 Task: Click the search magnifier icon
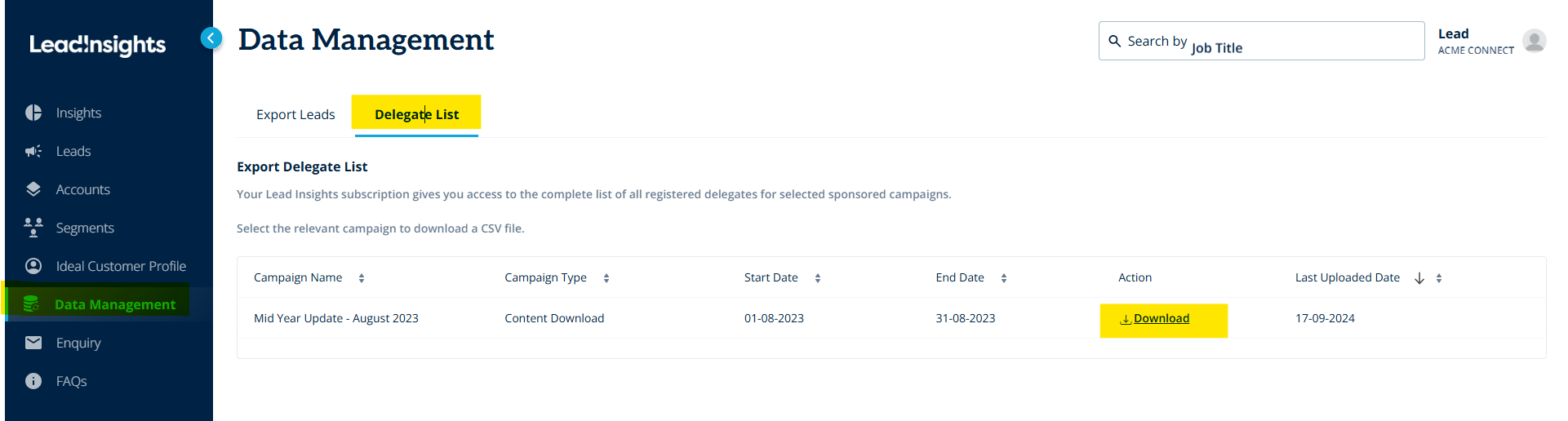(x=1115, y=41)
